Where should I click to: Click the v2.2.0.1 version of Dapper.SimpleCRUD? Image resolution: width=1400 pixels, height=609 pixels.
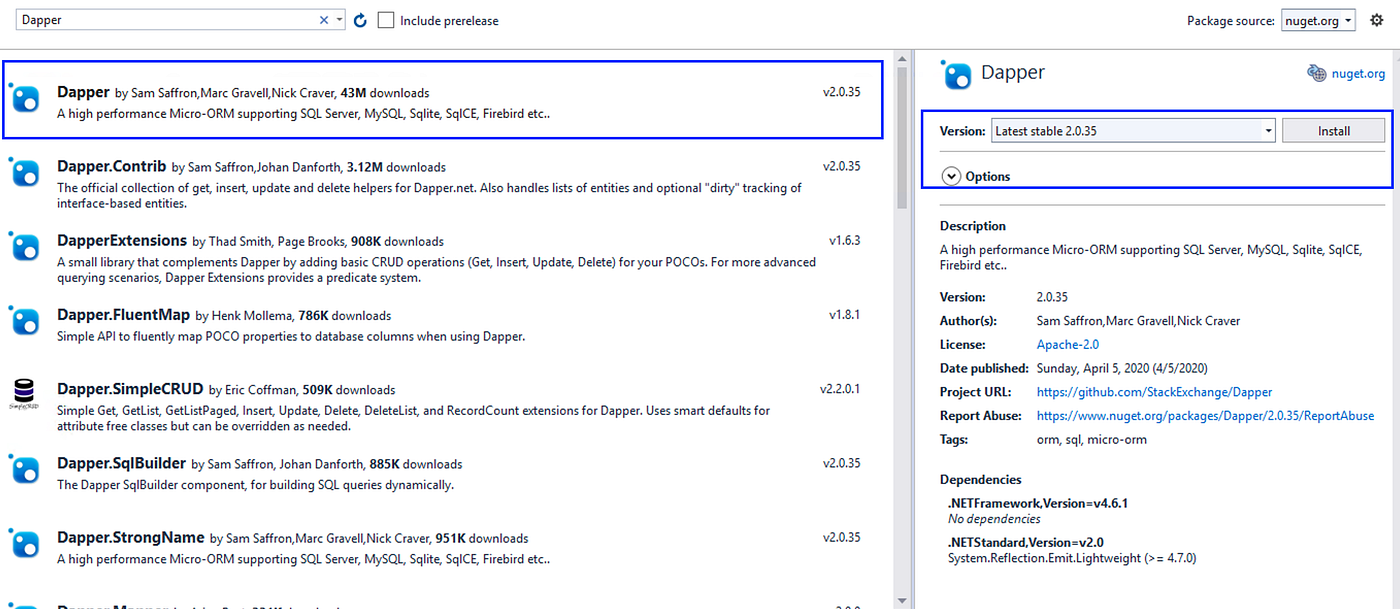tap(840, 389)
